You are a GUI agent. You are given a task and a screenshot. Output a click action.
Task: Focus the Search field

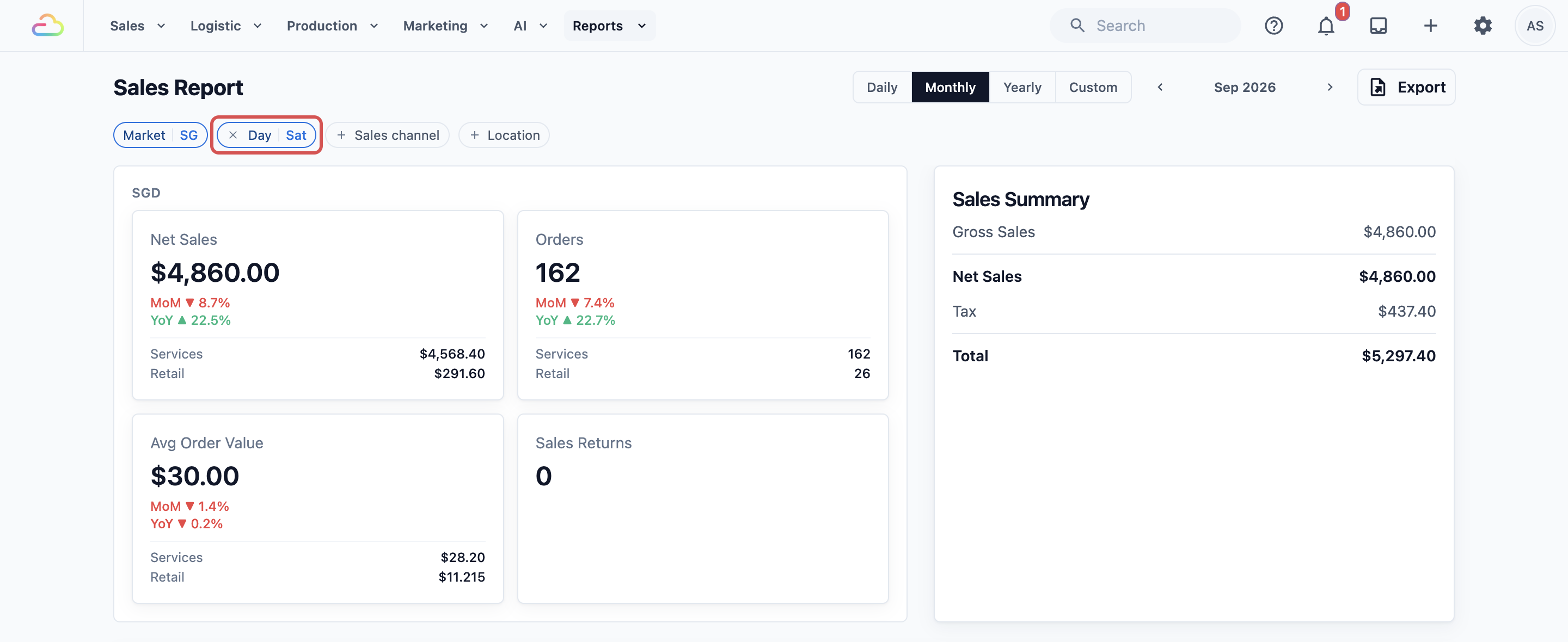tap(1145, 26)
